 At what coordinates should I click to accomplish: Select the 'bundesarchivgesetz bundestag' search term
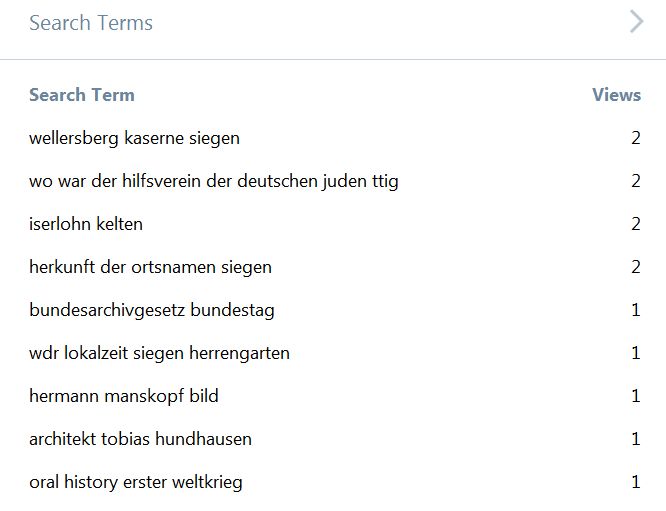(x=152, y=310)
